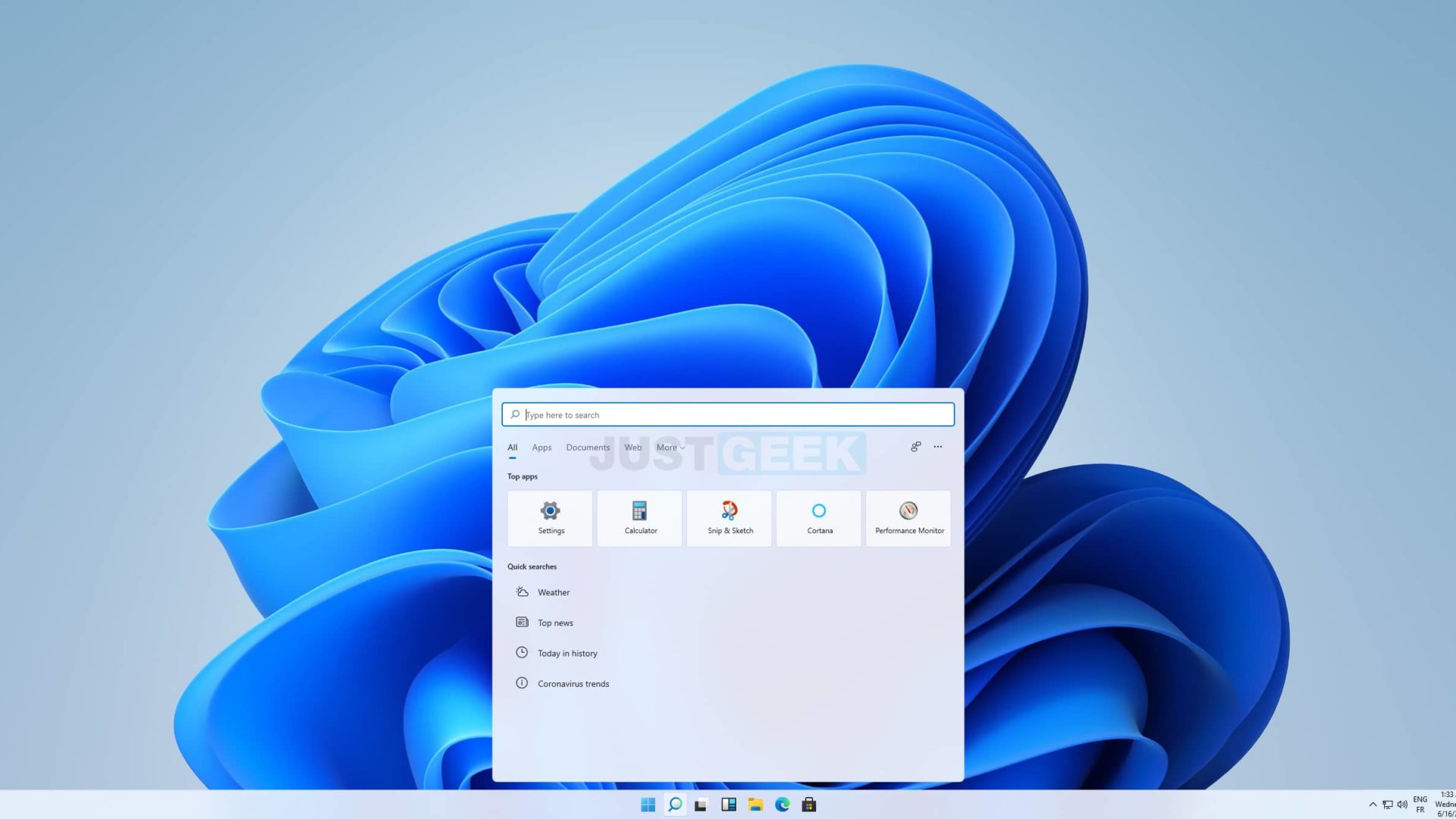
Task: Search for Top news quick search
Action: tap(555, 622)
